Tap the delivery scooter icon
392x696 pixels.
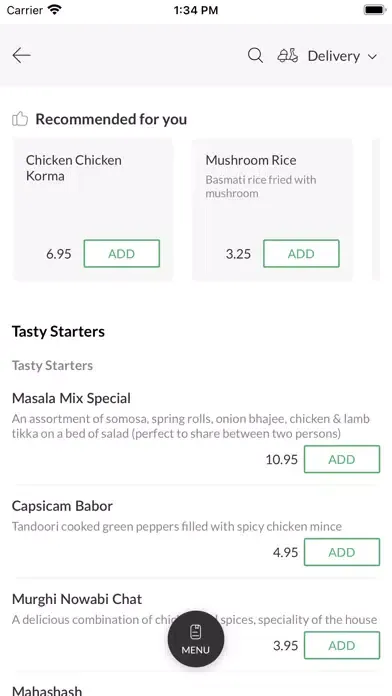[x=288, y=55]
